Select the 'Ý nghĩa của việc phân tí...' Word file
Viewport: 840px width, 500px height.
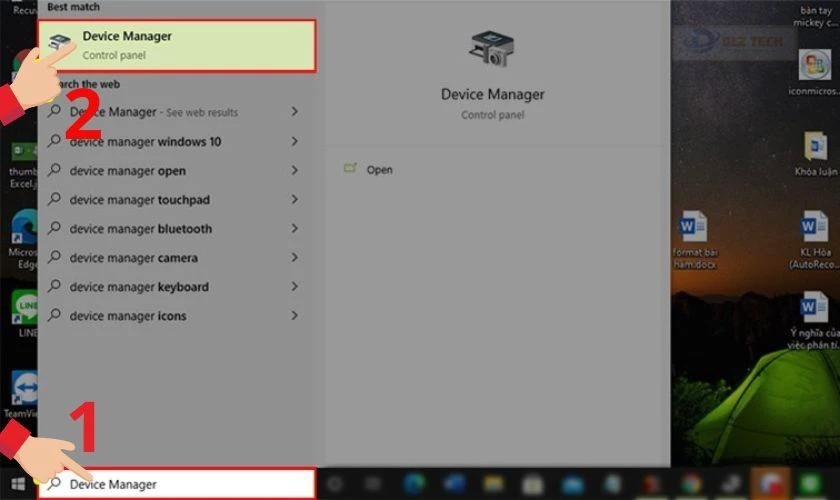(x=814, y=320)
